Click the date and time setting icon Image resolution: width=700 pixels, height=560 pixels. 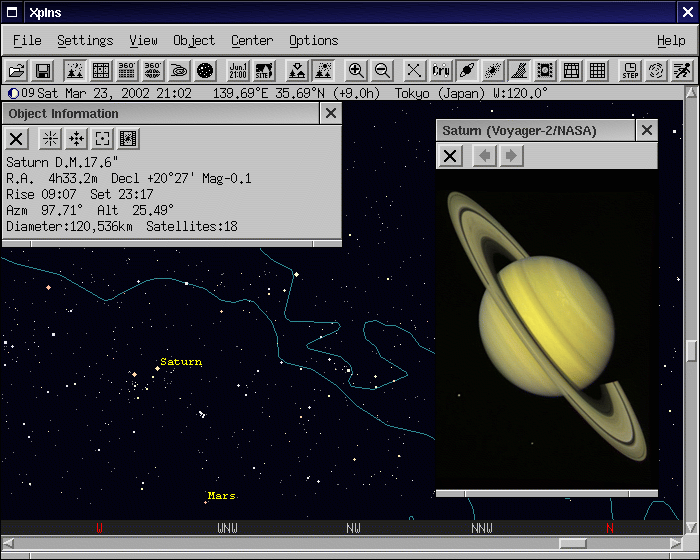point(238,71)
